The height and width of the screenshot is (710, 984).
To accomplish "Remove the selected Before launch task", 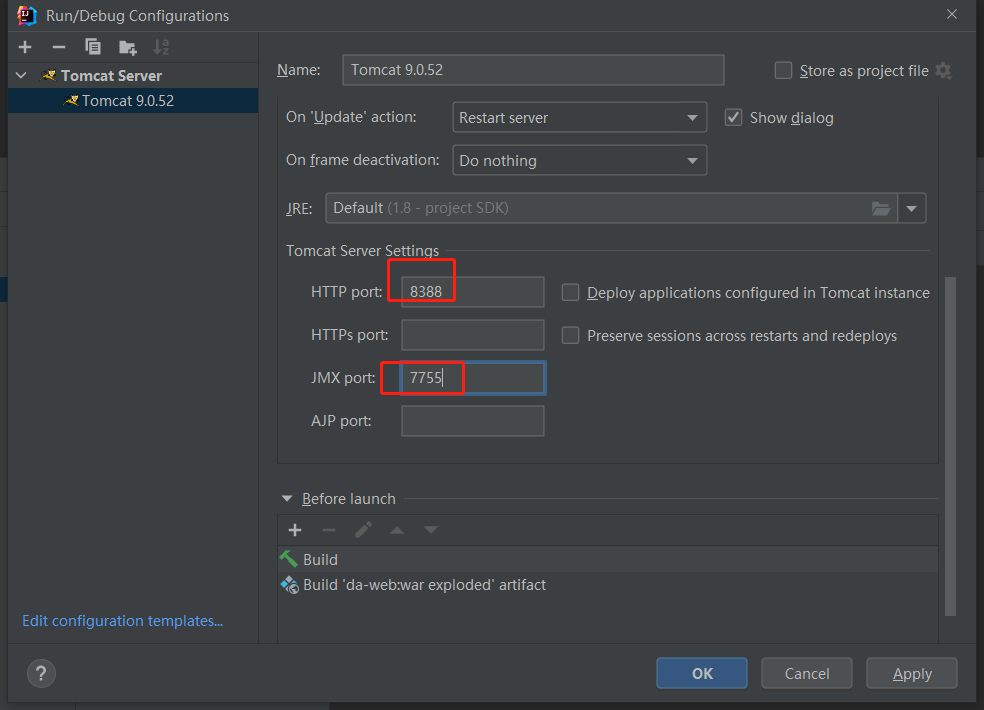I will tap(329, 530).
